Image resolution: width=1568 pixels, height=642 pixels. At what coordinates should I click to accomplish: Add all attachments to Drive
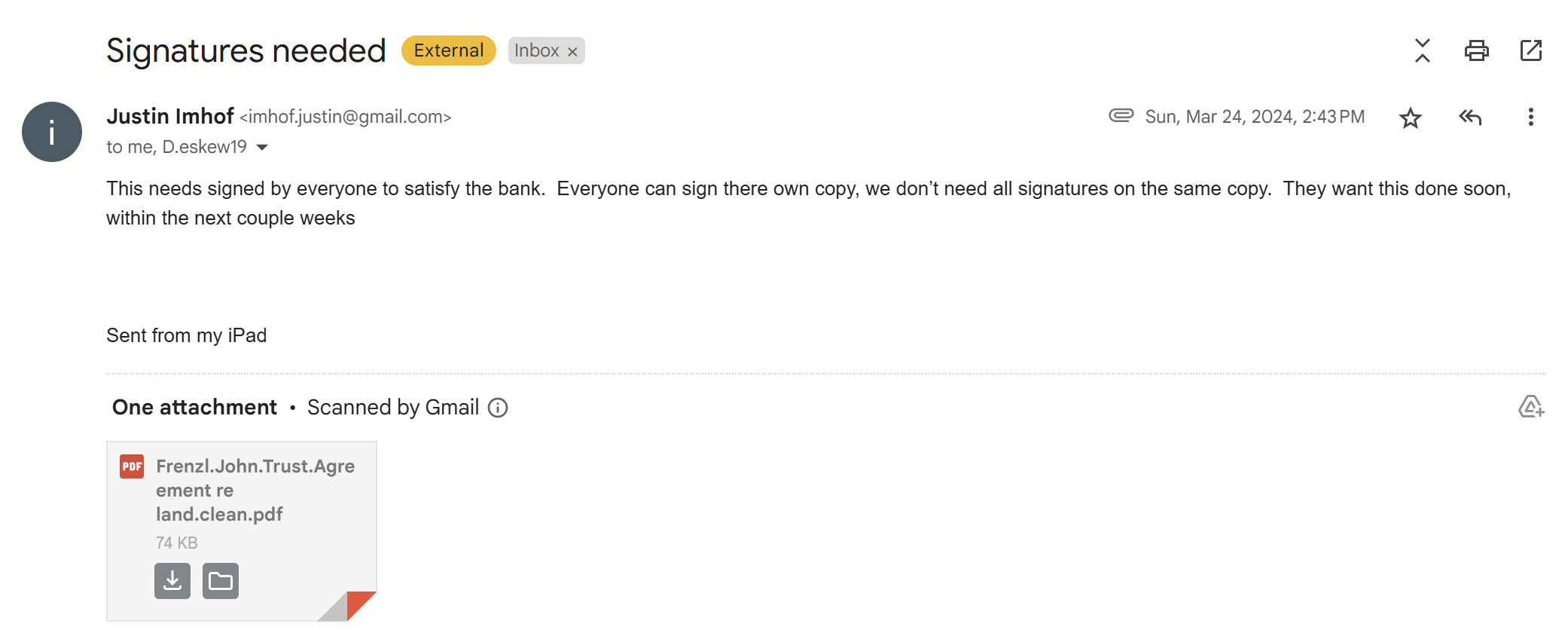coord(1530,407)
